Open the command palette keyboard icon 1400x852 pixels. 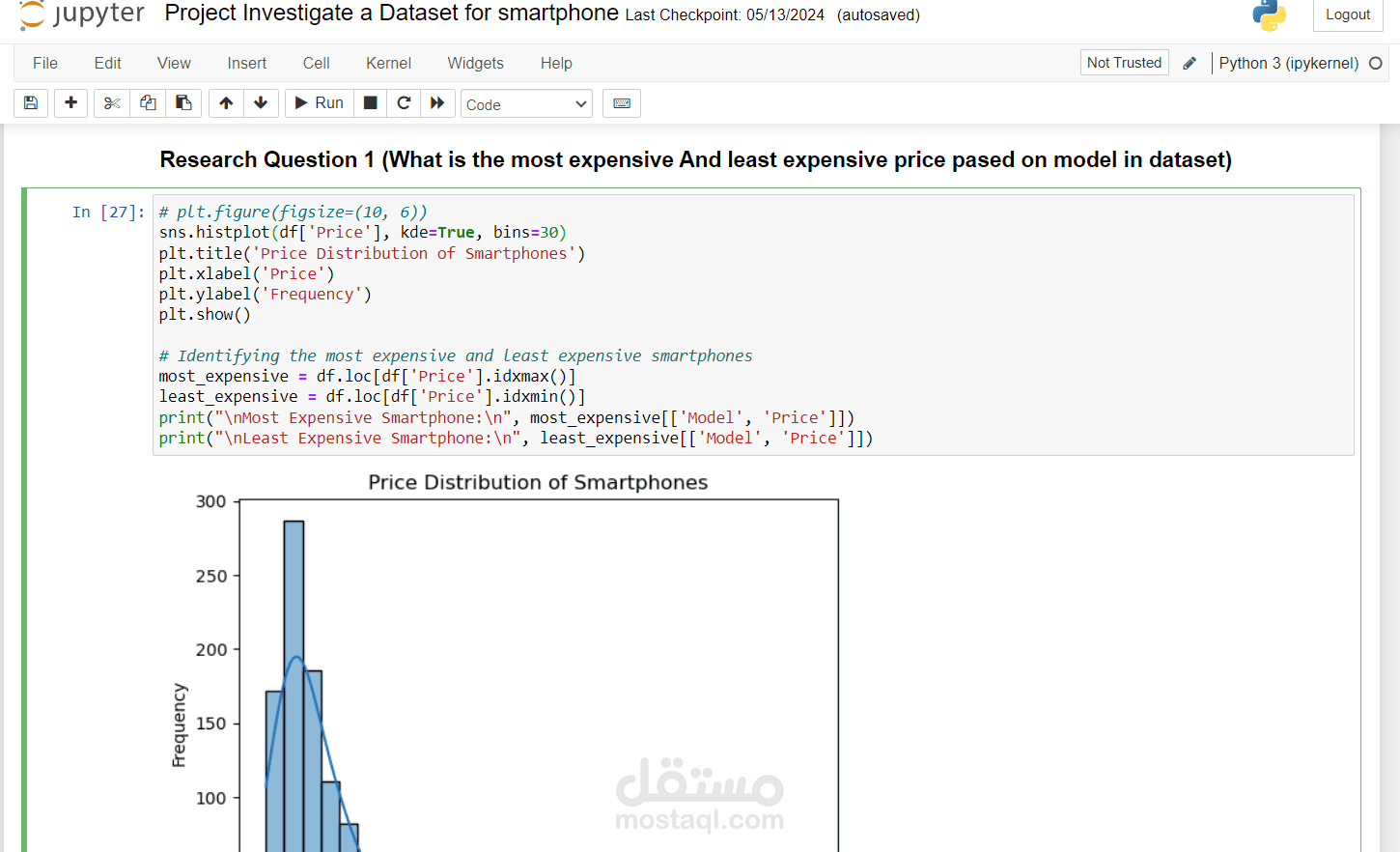coord(622,103)
